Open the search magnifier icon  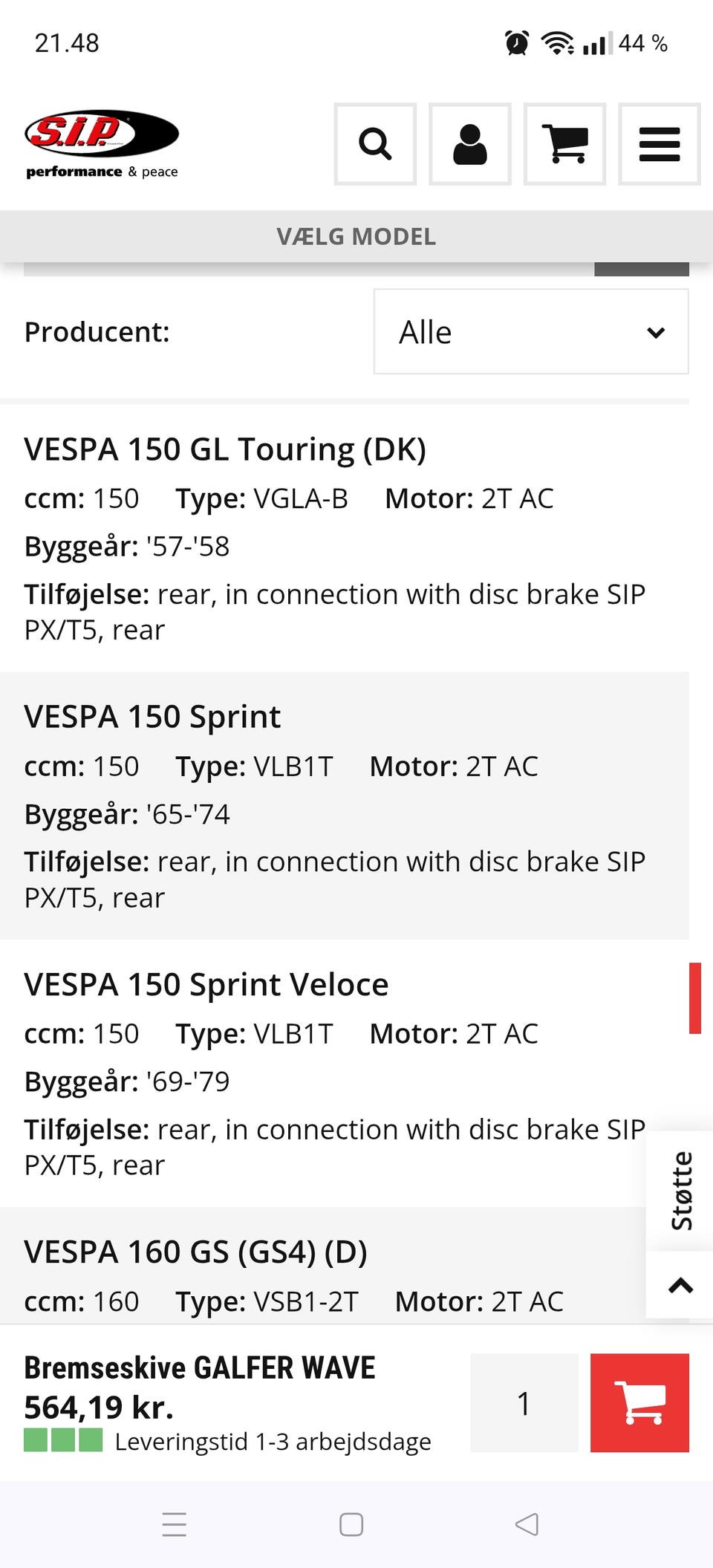[375, 144]
